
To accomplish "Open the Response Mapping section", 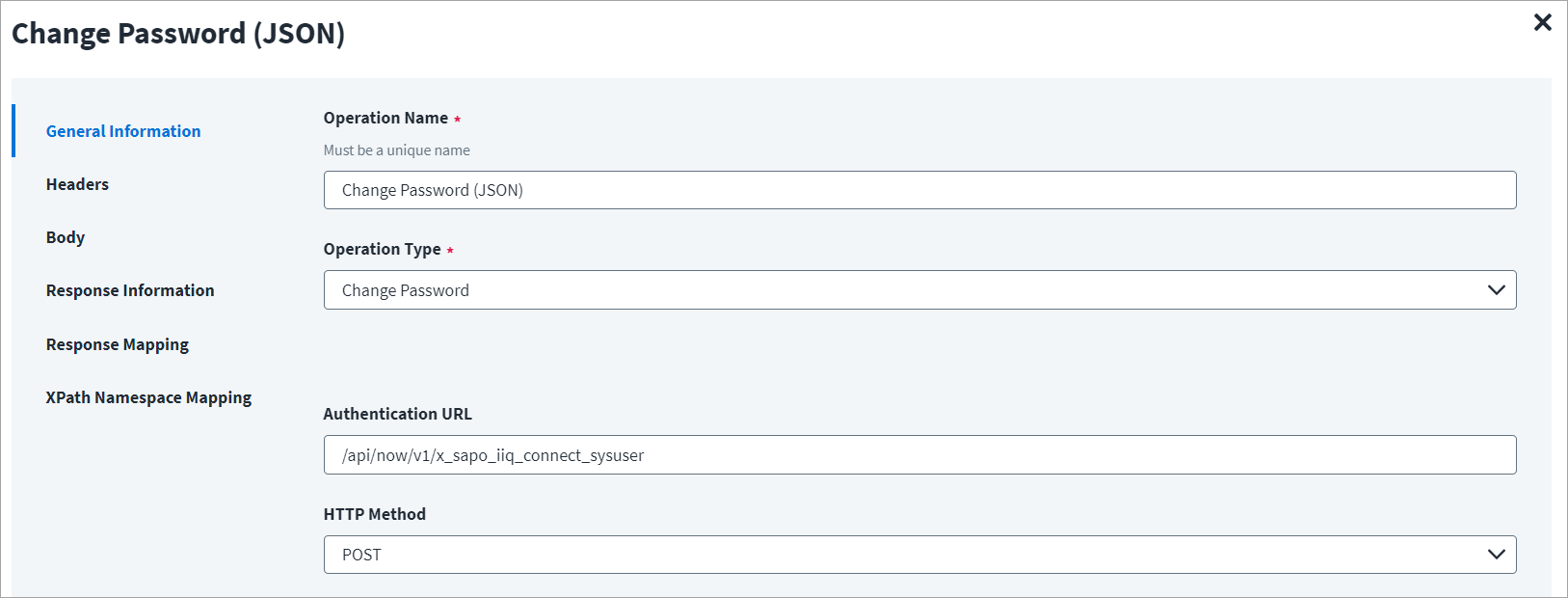I will click(118, 344).
